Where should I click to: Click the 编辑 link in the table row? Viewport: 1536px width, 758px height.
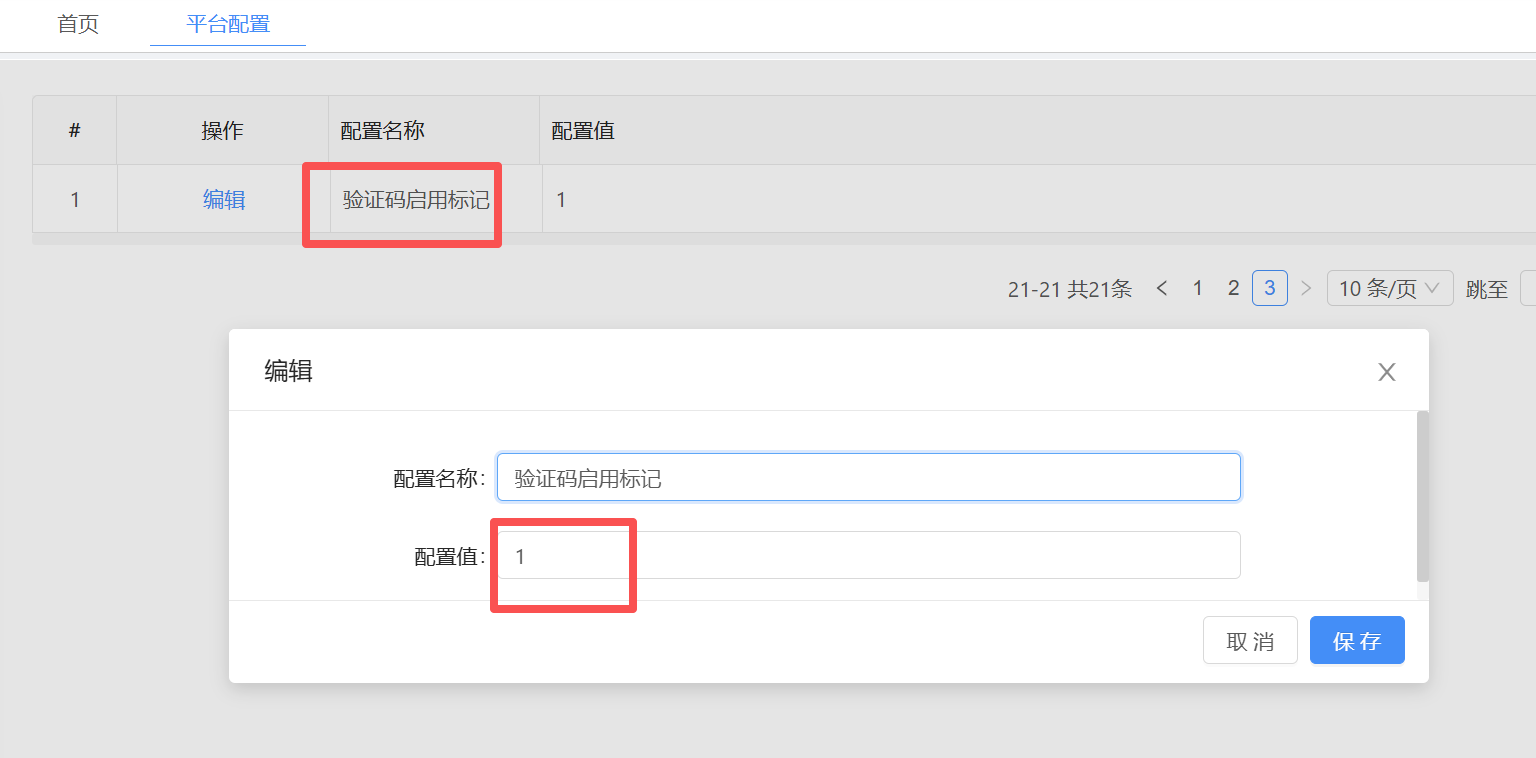223,199
